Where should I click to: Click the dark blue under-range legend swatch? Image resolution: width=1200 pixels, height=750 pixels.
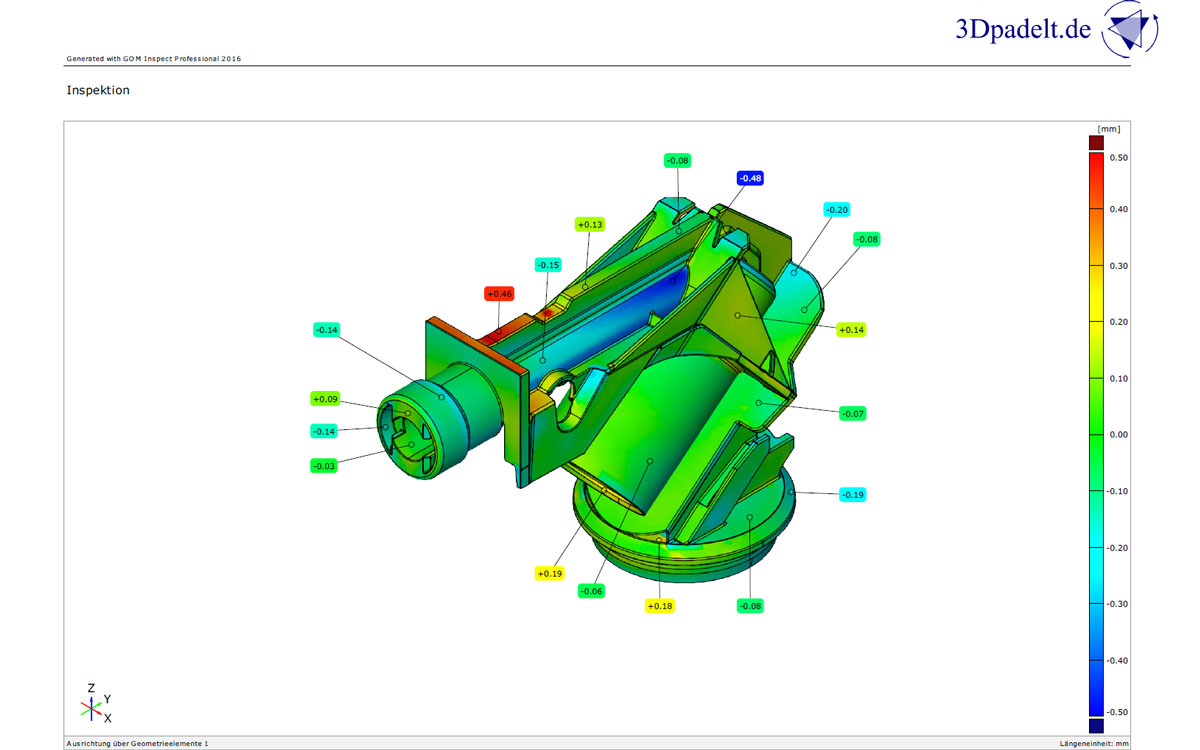1096,726
